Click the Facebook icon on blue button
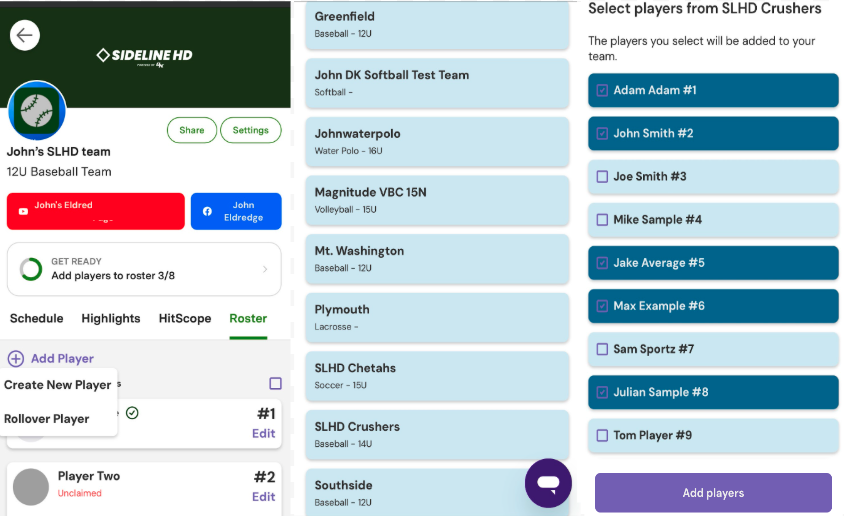This screenshot has height=516, width=844. pos(207,211)
